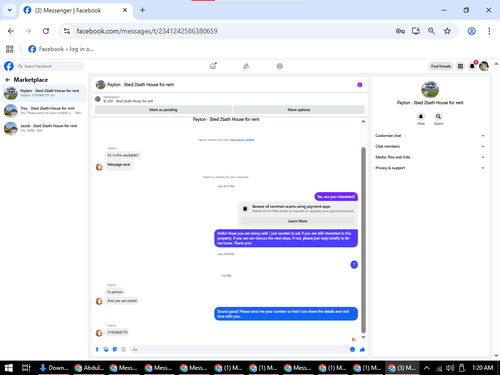Screen dimensions: 500x375
Task: Click Learn More on scam warning
Action: pyautogui.click(x=298, y=221)
